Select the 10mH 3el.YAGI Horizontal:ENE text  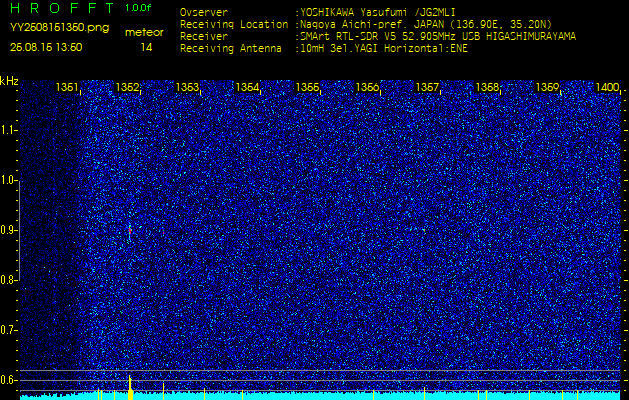[383, 49]
